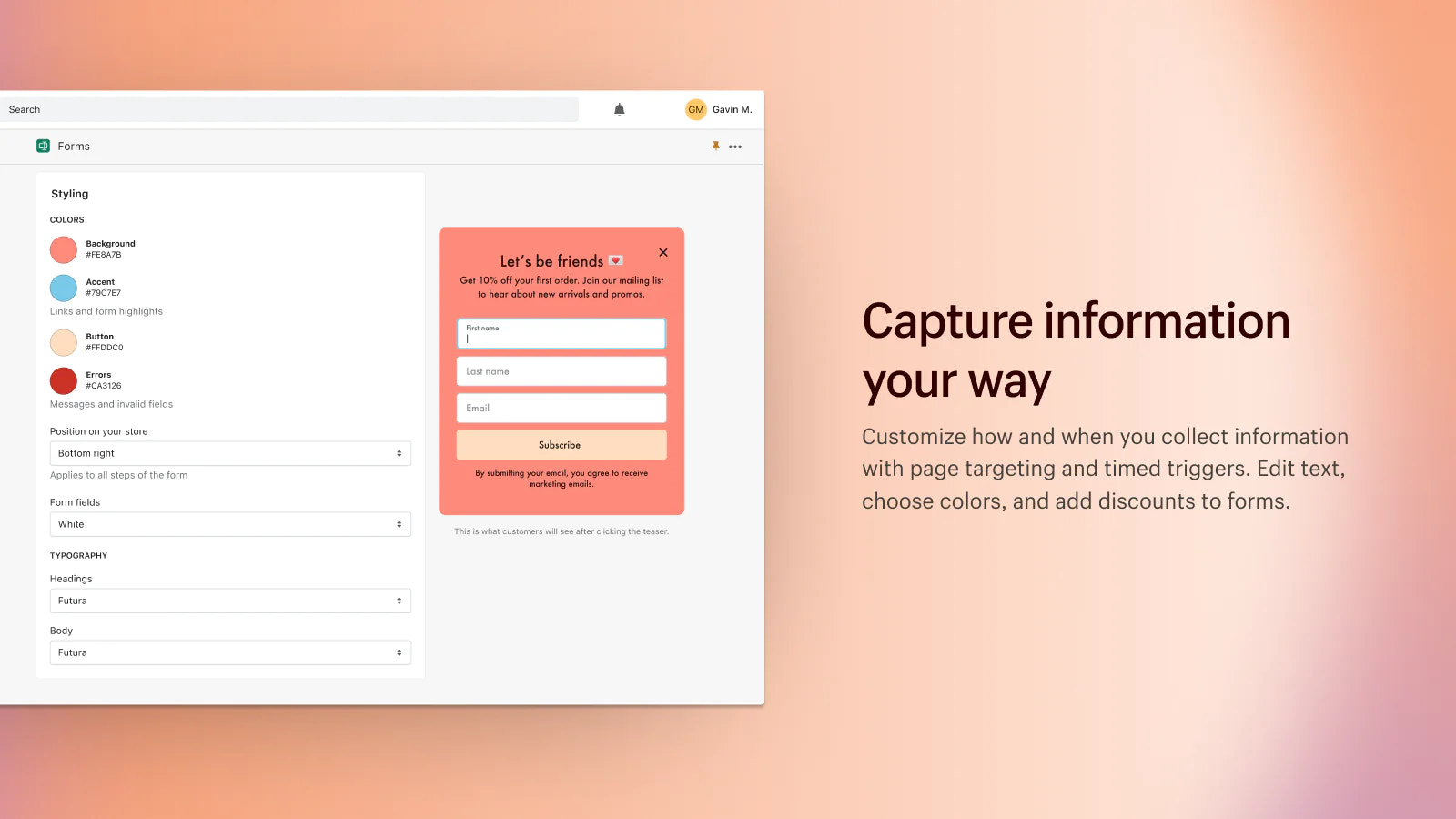1456x819 pixels.
Task: Open the Position on your store dropdown
Action: [x=229, y=452]
